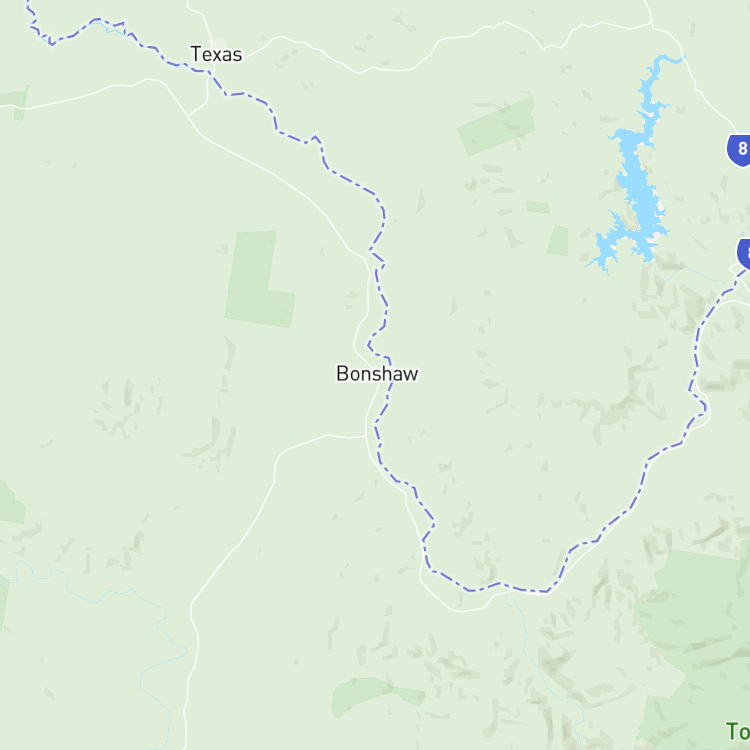Click the dashed border at its southernmost curve
Viewport: 750px width, 750px height.
[x=507, y=588]
